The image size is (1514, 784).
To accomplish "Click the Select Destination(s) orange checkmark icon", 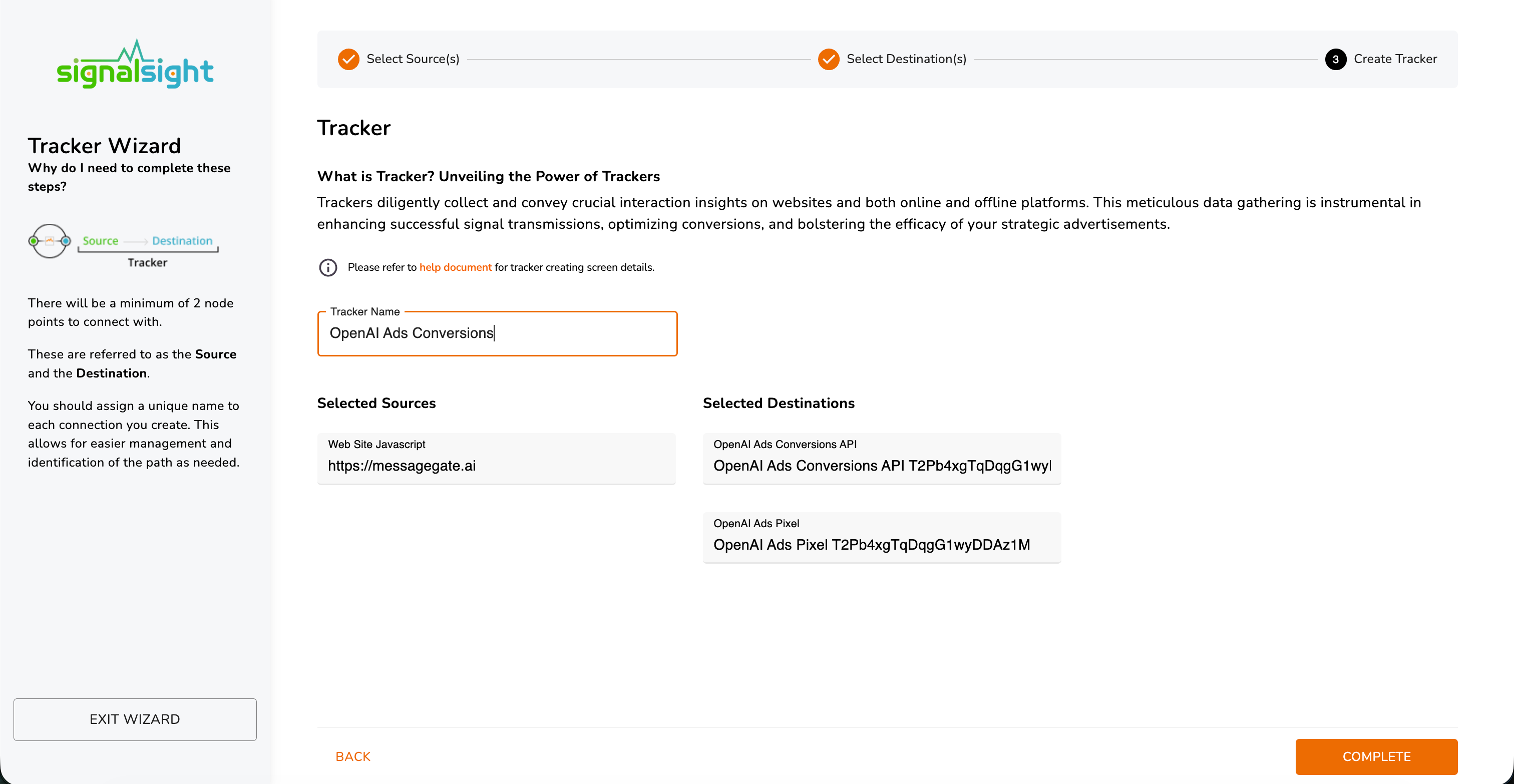I will pyautogui.click(x=829, y=60).
